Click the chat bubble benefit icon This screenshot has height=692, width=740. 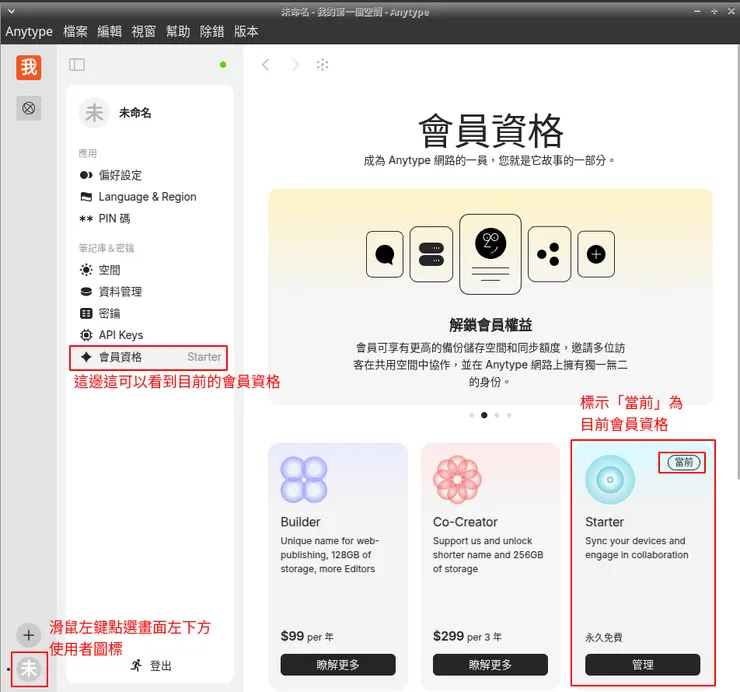pos(385,254)
